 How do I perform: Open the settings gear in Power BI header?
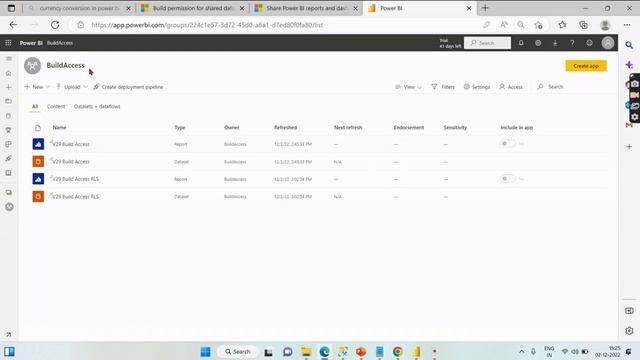point(538,43)
